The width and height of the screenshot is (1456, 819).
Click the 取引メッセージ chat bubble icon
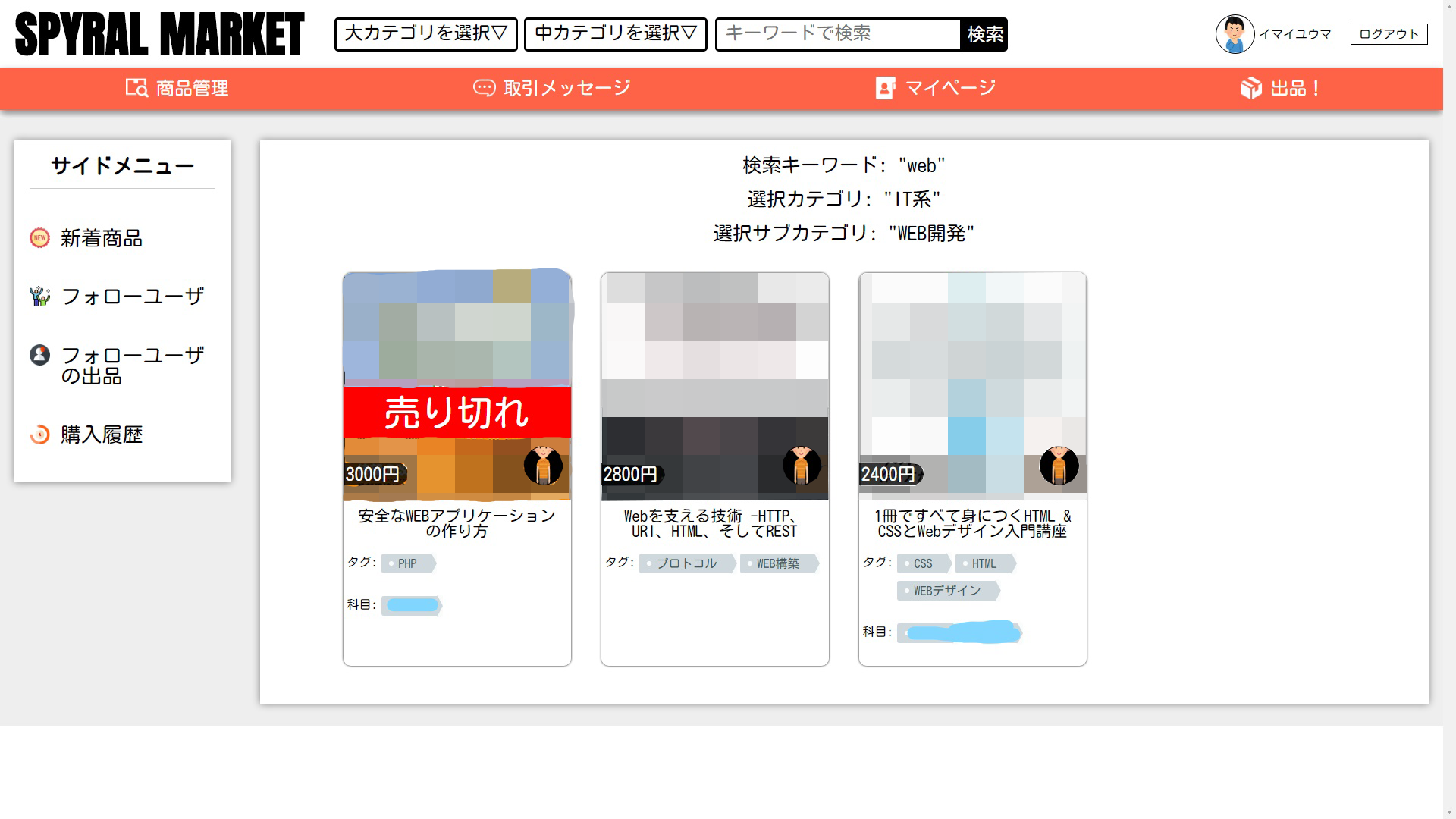coord(484,88)
